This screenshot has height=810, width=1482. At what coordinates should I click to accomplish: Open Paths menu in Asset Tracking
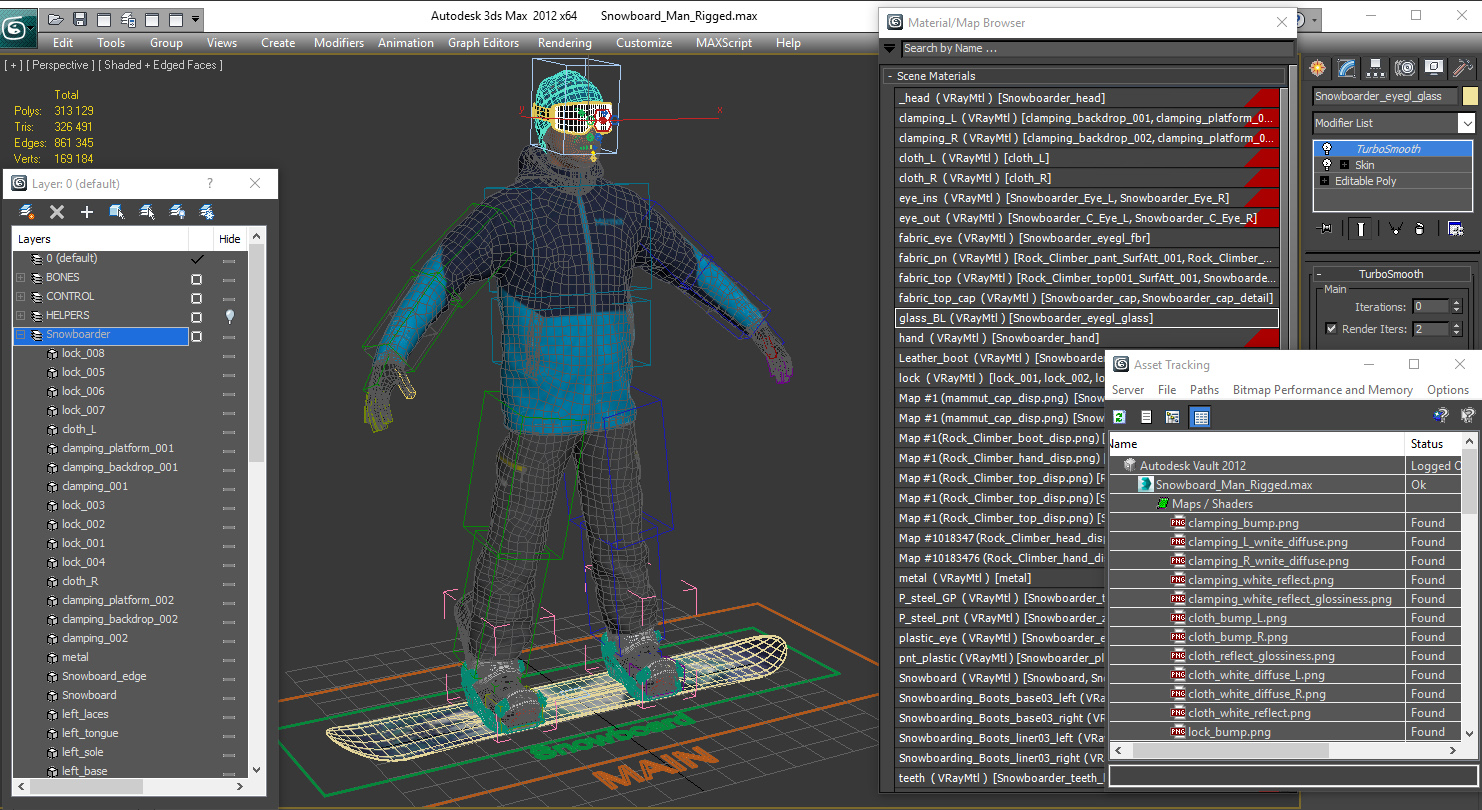(1204, 390)
